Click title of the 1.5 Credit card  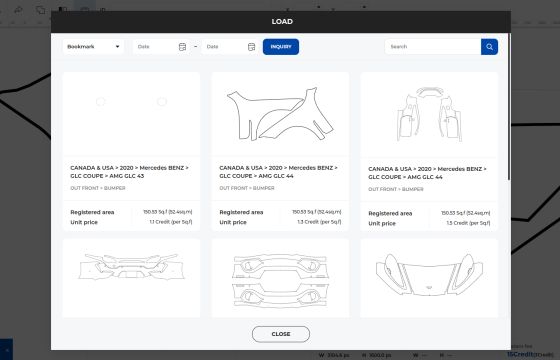(428, 173)
